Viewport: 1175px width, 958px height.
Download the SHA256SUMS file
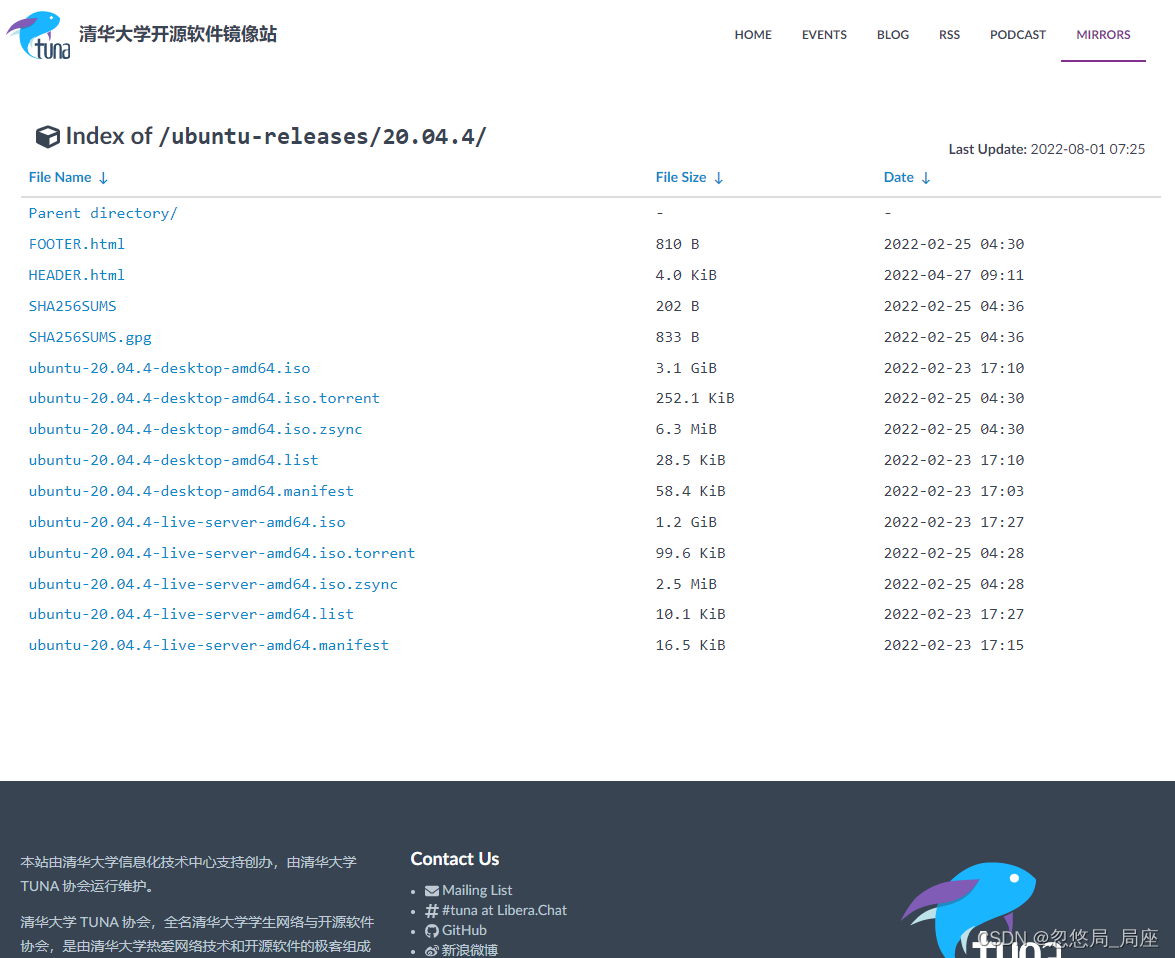point(73,306)
